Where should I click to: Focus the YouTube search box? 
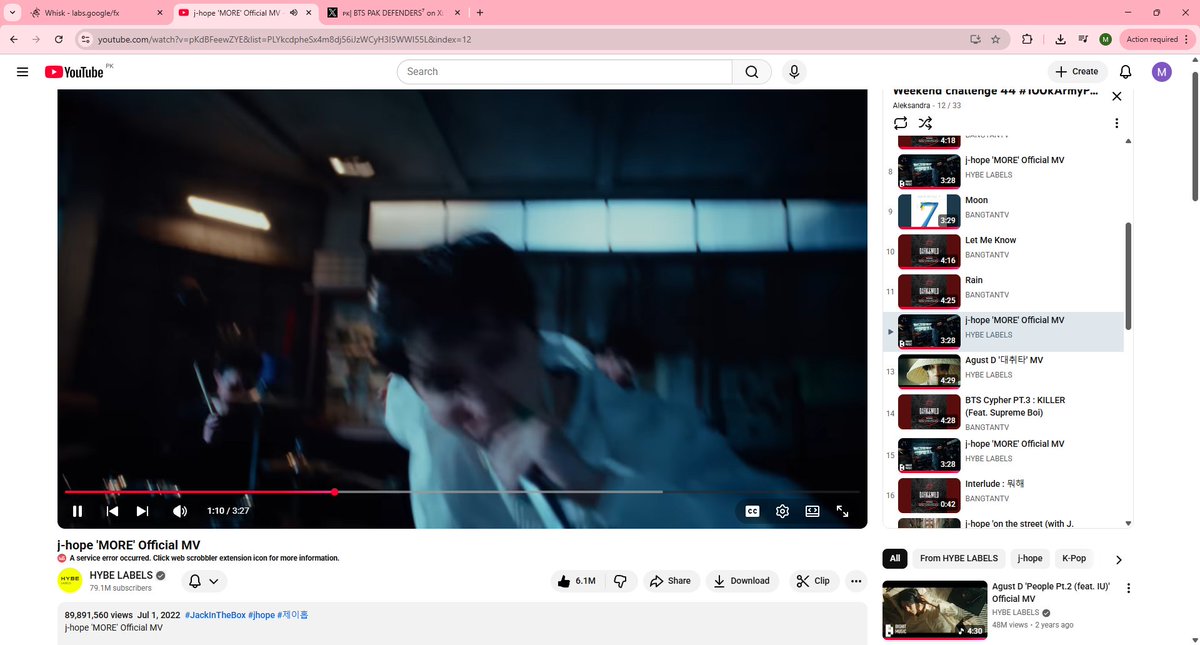click(565, 72)
